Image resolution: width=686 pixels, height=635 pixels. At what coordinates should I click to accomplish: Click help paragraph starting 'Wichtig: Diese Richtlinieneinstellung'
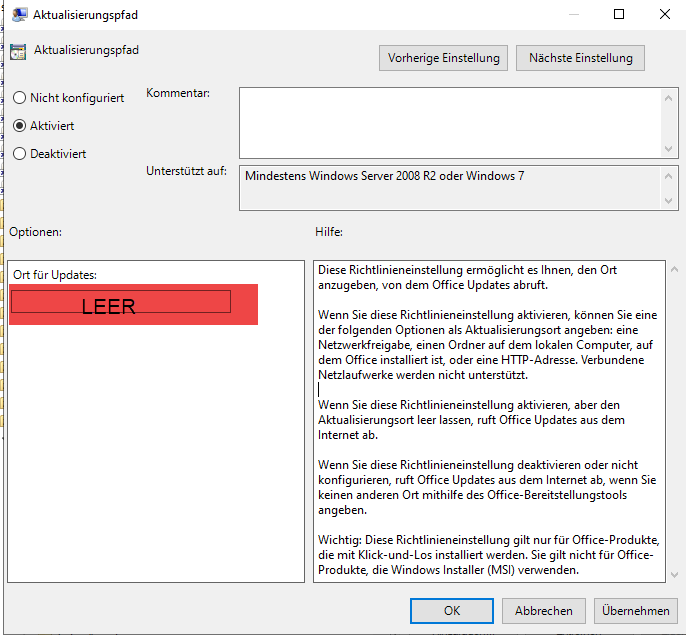(488, 555)
